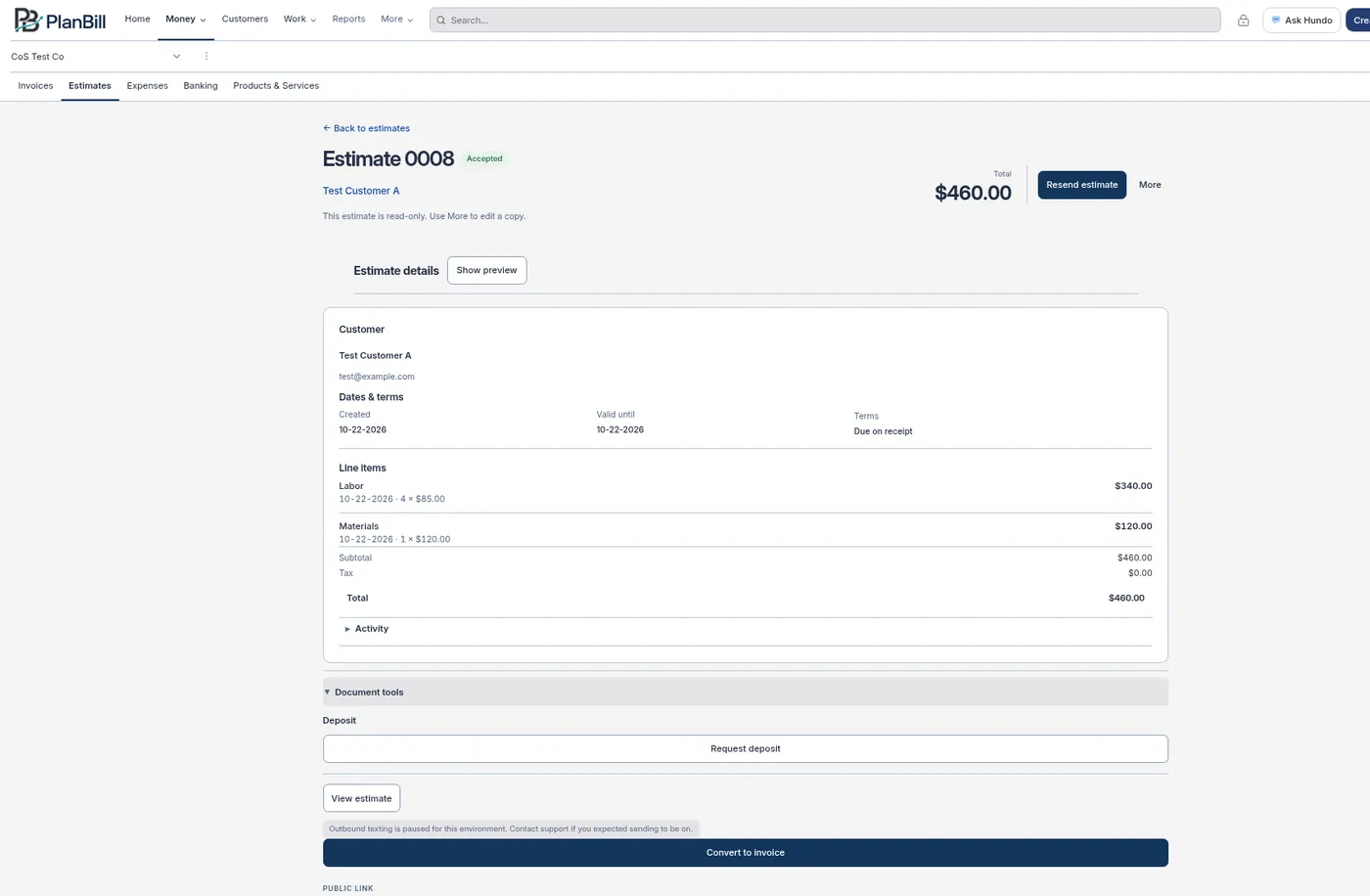Click Request deposit button

point(746,749)
